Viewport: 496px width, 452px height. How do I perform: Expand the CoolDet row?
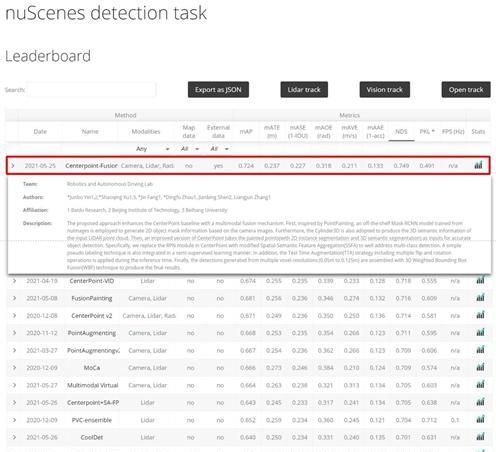pyautogui.click(x=14, y=437)
